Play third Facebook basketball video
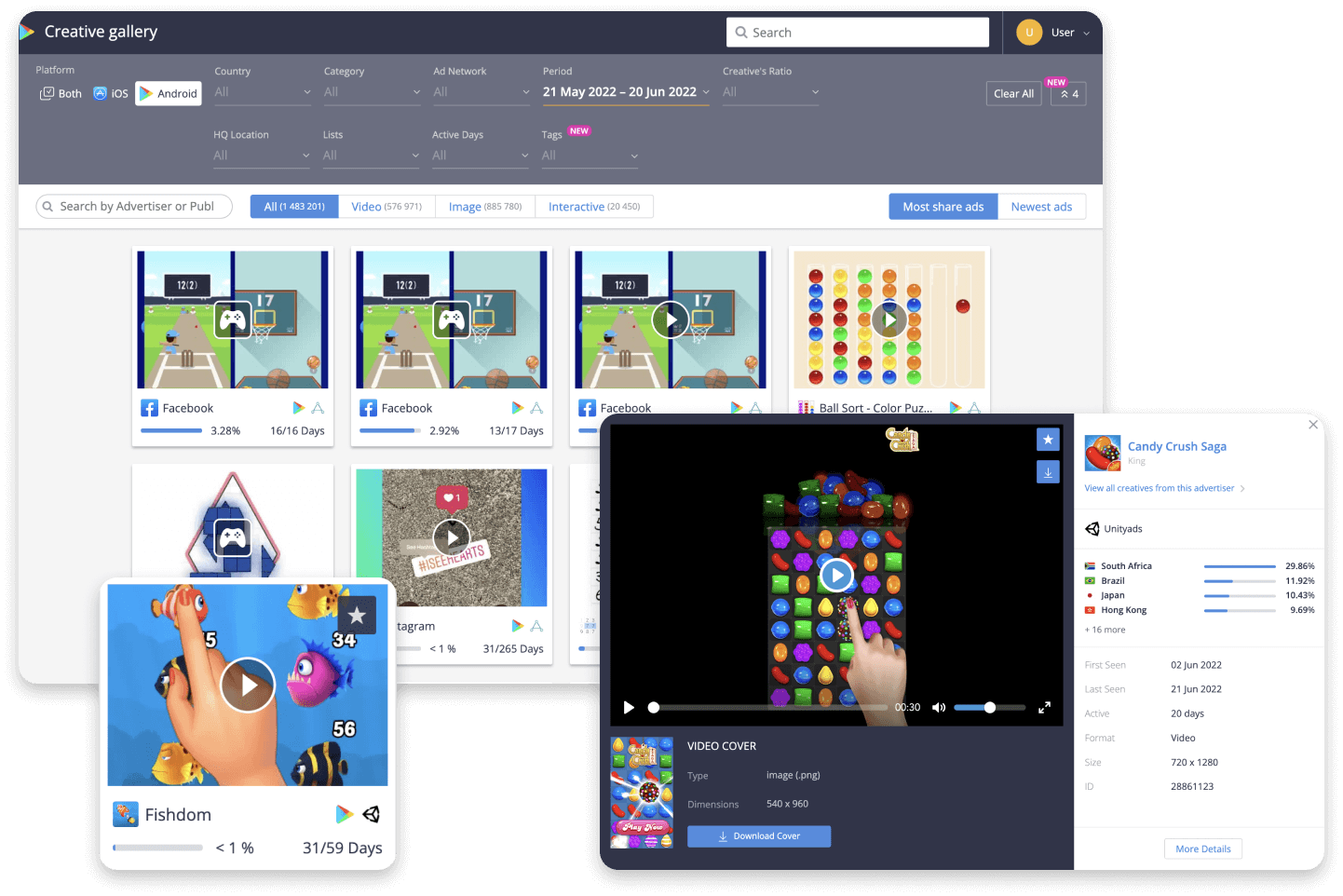Screen dimensions: 1343x896 click(671, 319)
